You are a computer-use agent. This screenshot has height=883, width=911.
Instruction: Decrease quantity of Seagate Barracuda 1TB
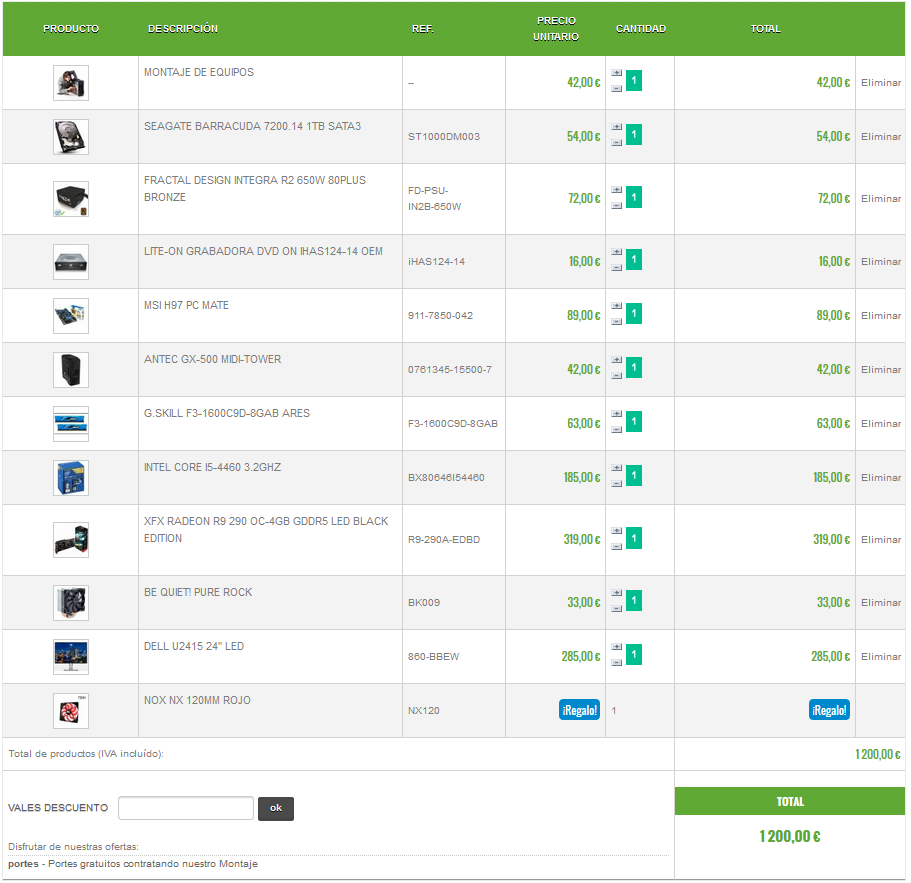pos(616,142)
